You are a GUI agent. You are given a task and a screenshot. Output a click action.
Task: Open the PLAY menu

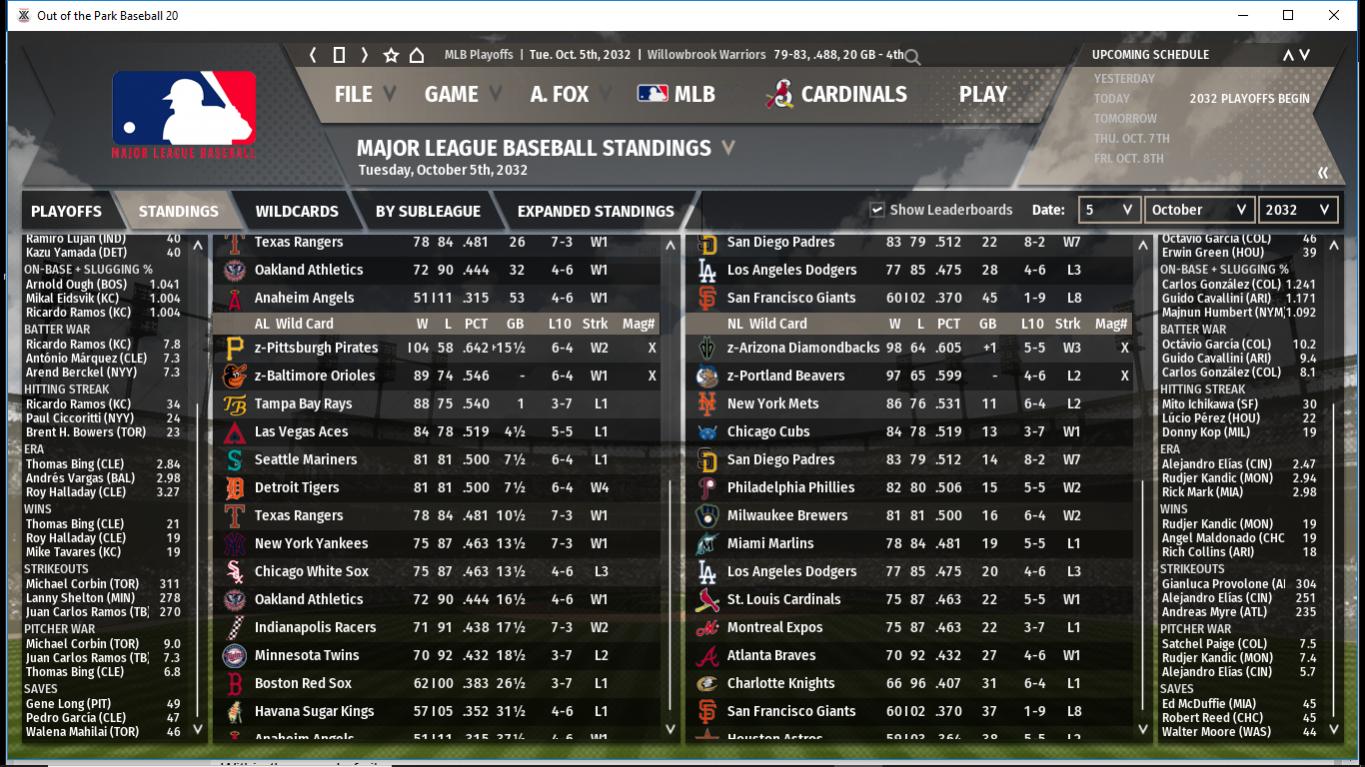point(983,94)
